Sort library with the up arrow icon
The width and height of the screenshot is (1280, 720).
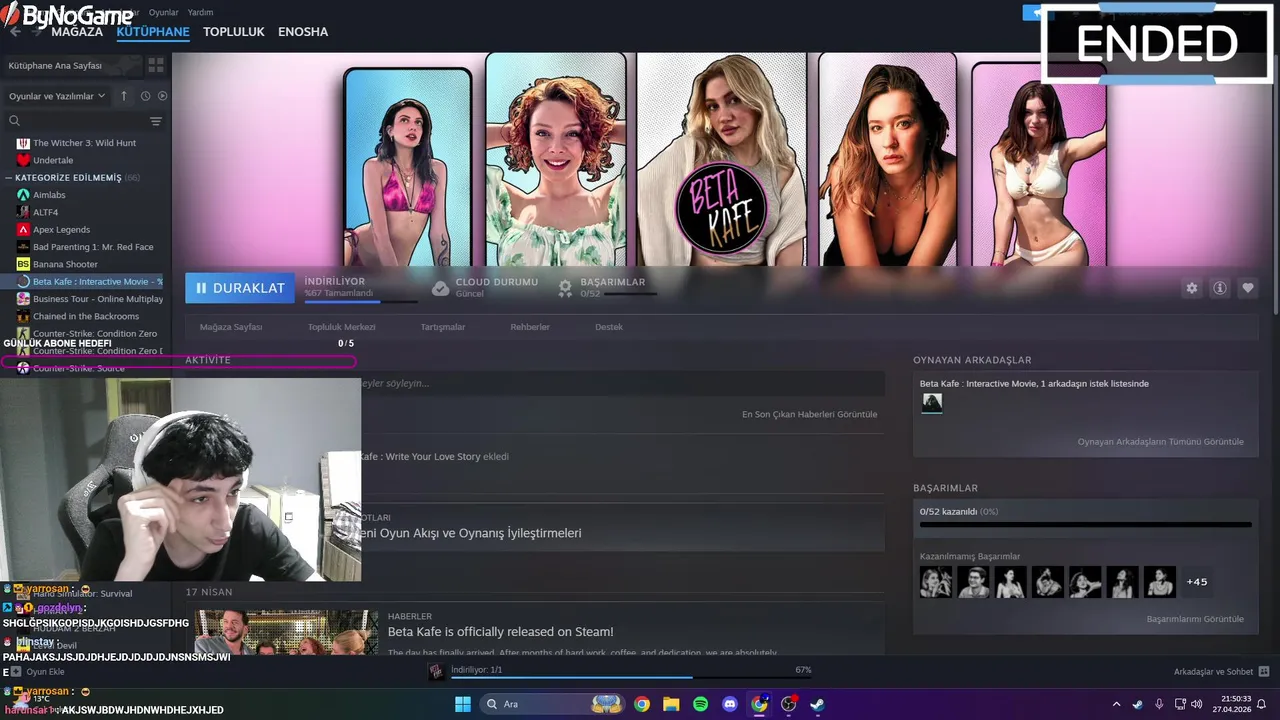click(124, 96)
